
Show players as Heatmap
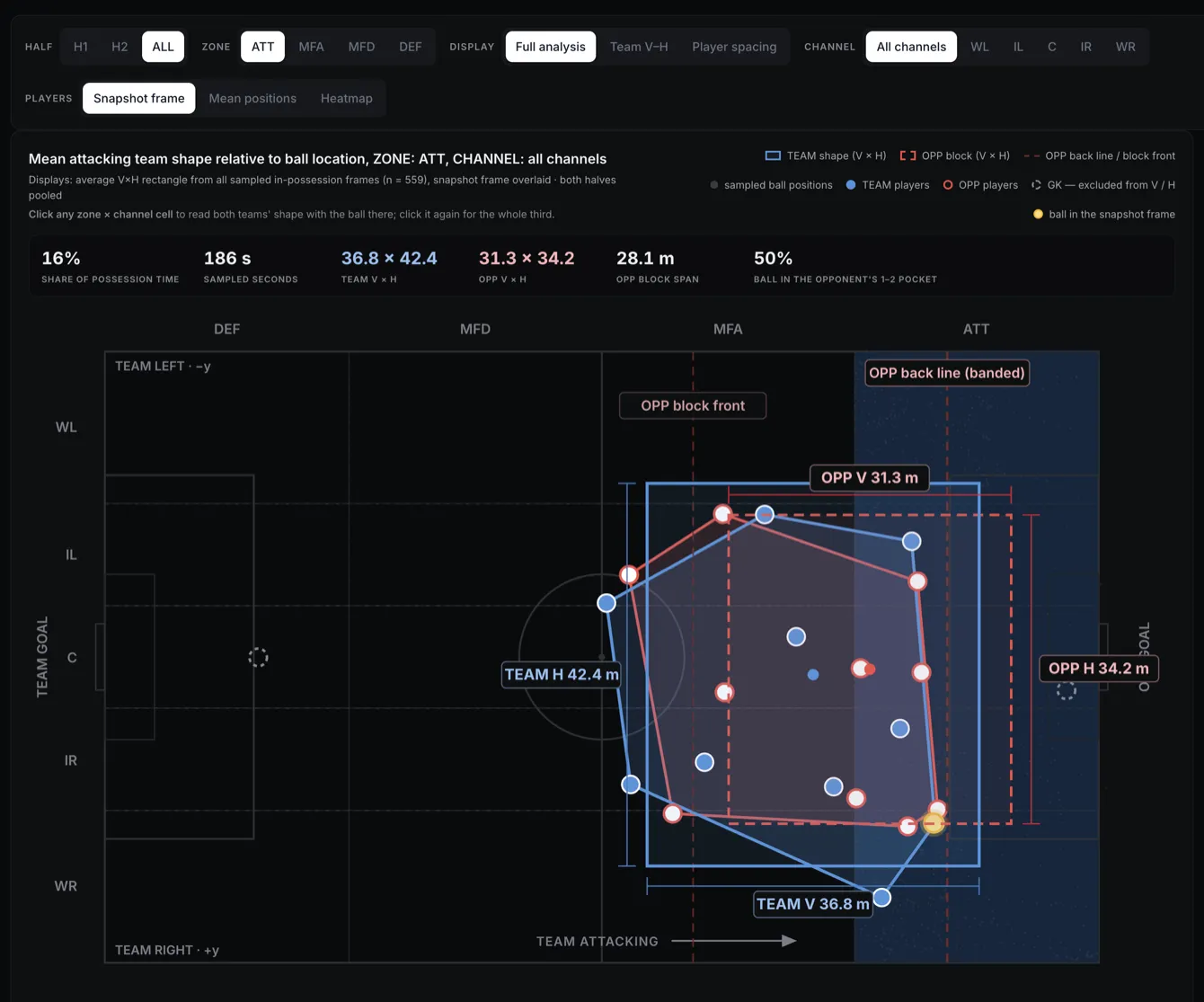click(x=346, y=98)
